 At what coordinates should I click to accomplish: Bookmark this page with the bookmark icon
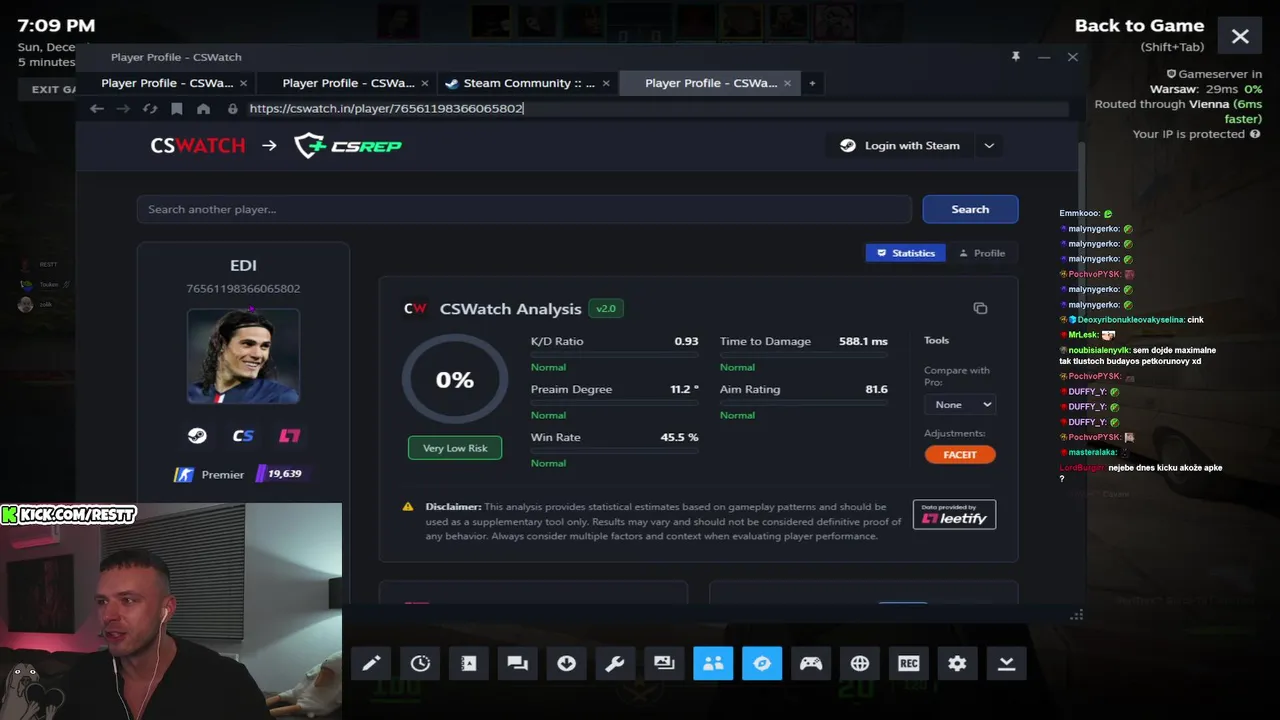pyautogui.click(x=177, y=108)
